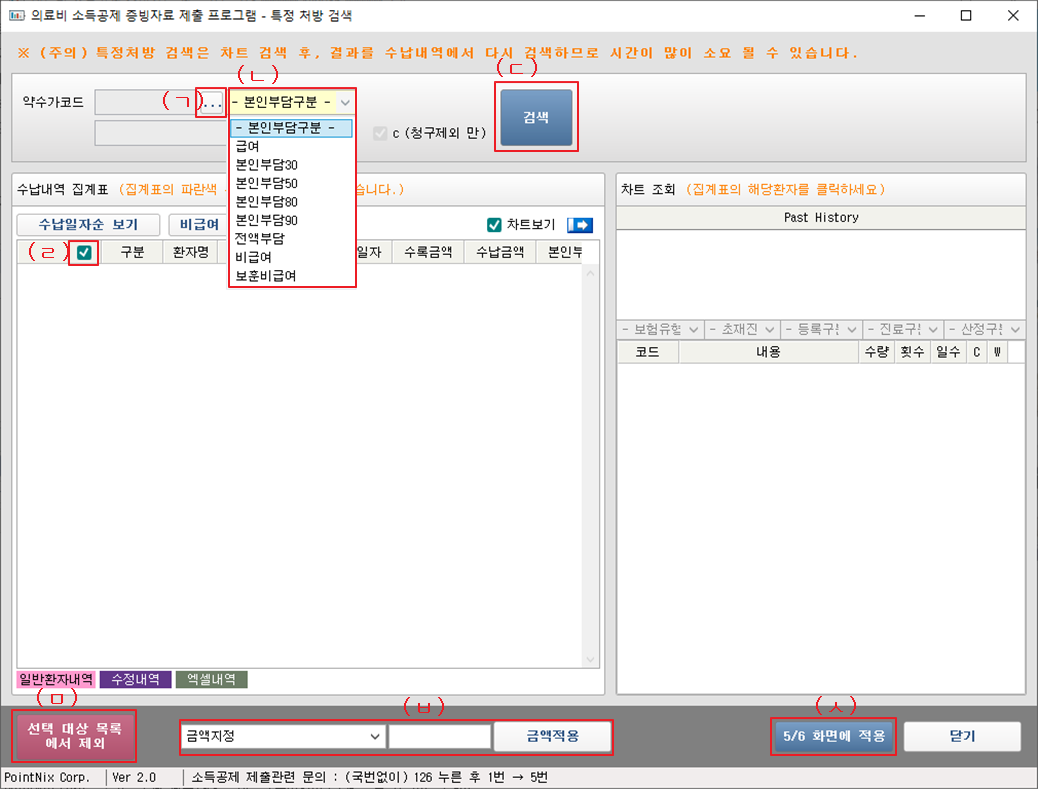Click the purple 수정내역 legend swatch
The width and height of the screenshot is (1038, 789).
click(x=134, y=679)
